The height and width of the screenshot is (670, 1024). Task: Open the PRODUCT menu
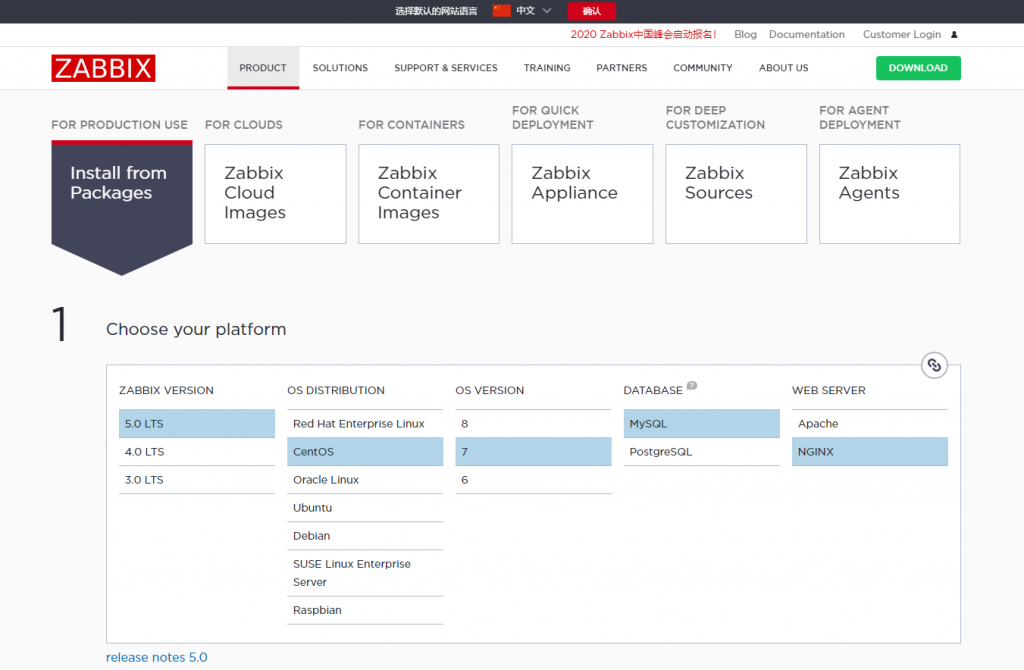point(263,68)
